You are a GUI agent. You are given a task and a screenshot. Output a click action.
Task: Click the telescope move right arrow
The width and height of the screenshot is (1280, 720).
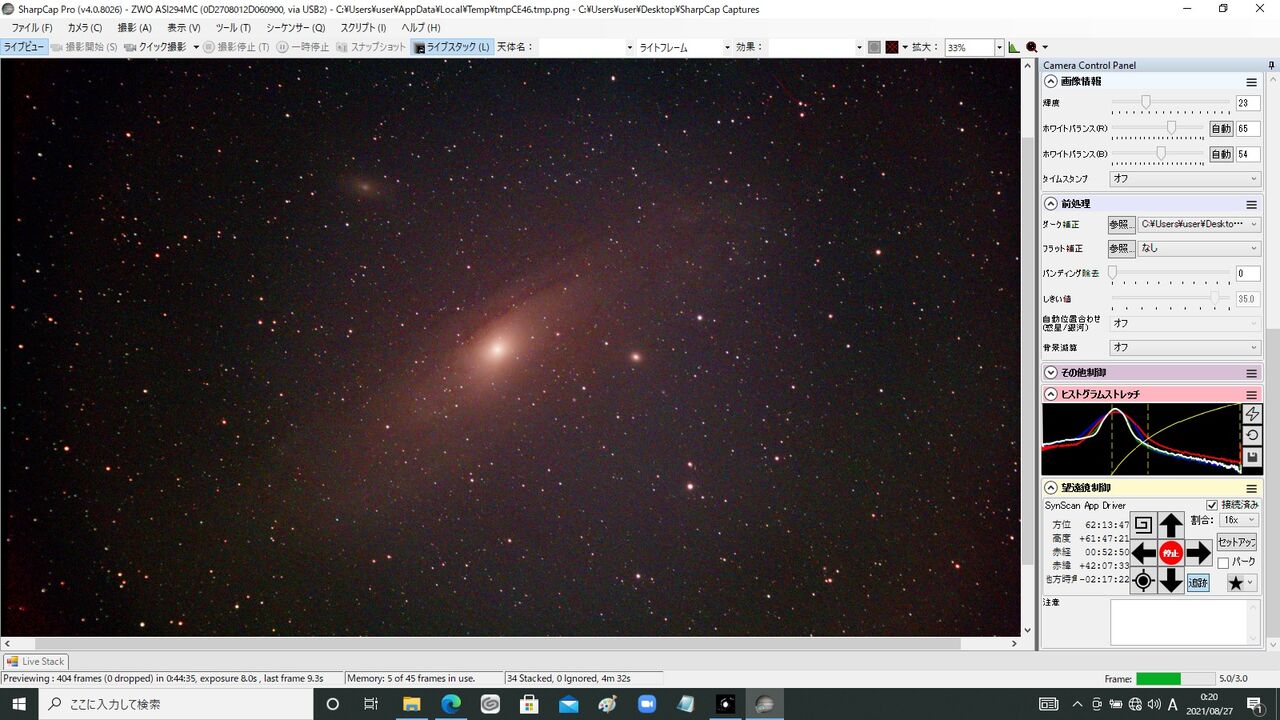1199,552
